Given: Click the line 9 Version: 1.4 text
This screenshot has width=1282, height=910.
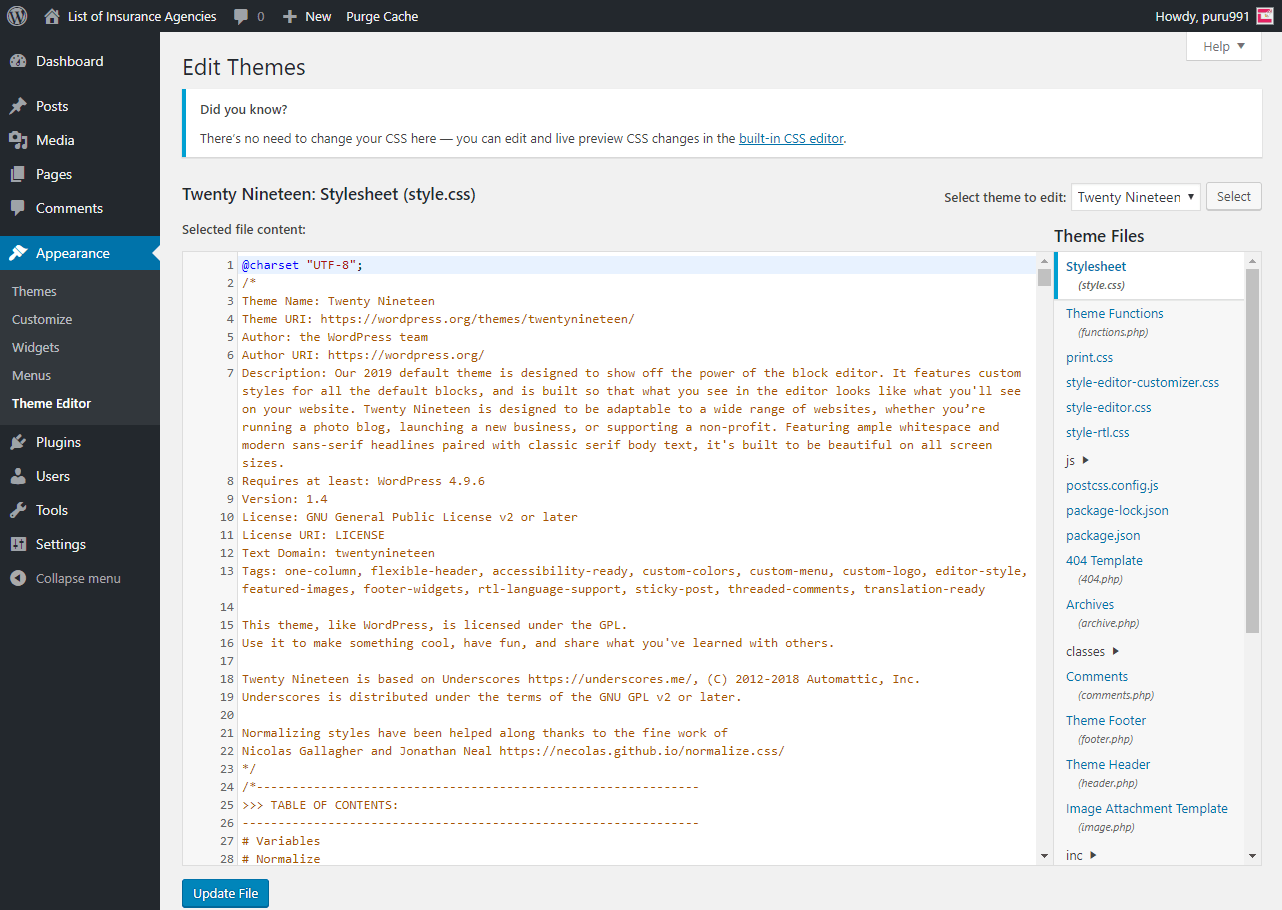Looking at the screenshot, I should pos(284,499).
